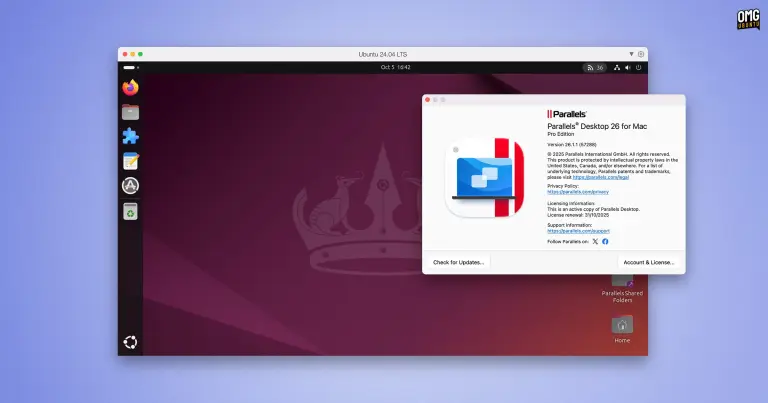
Task: Open the parallels.com/legal link
Action: (600, 177)
